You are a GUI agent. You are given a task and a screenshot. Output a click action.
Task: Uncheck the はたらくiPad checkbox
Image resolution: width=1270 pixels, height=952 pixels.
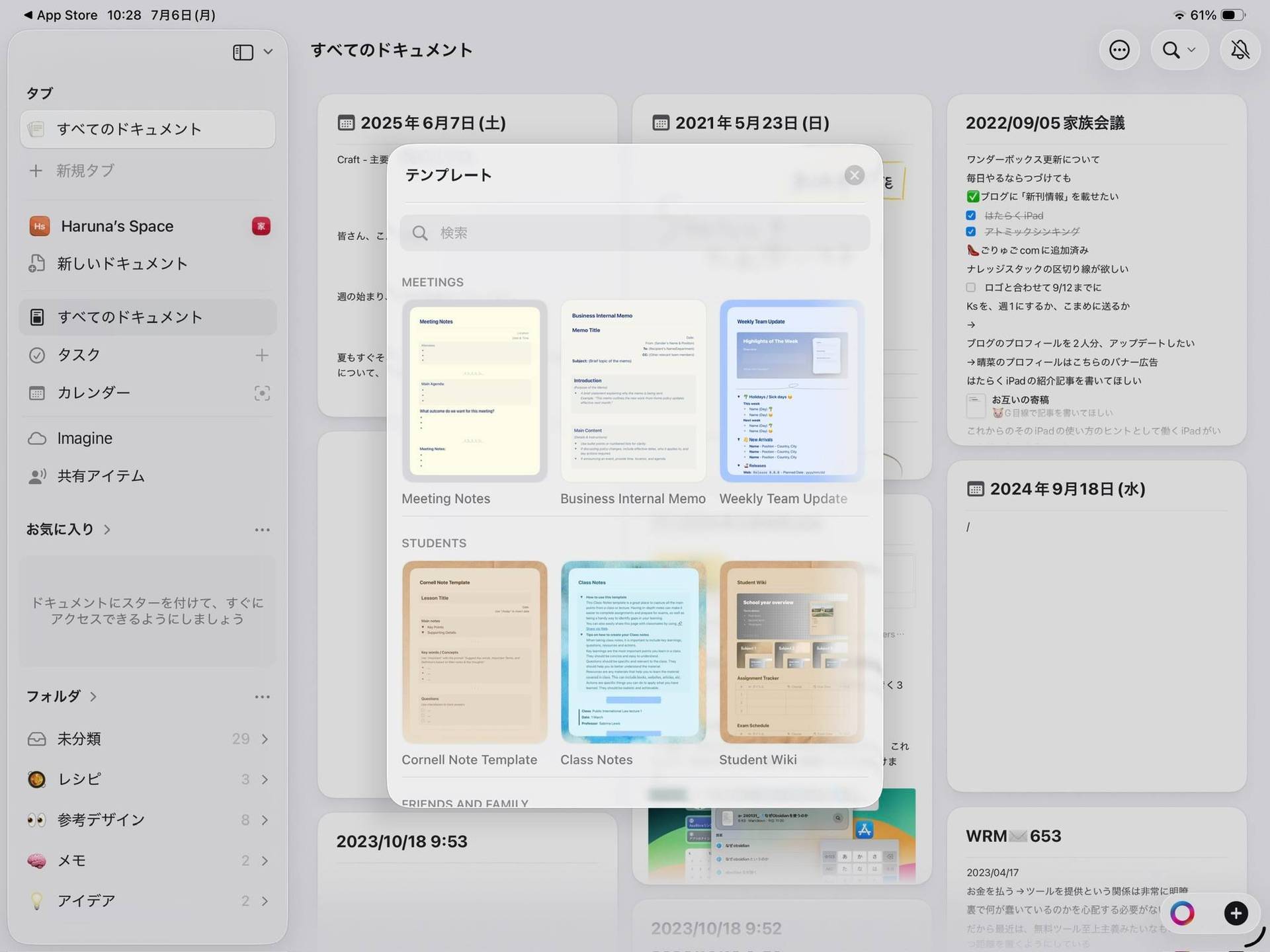click(x=971, y=216)
